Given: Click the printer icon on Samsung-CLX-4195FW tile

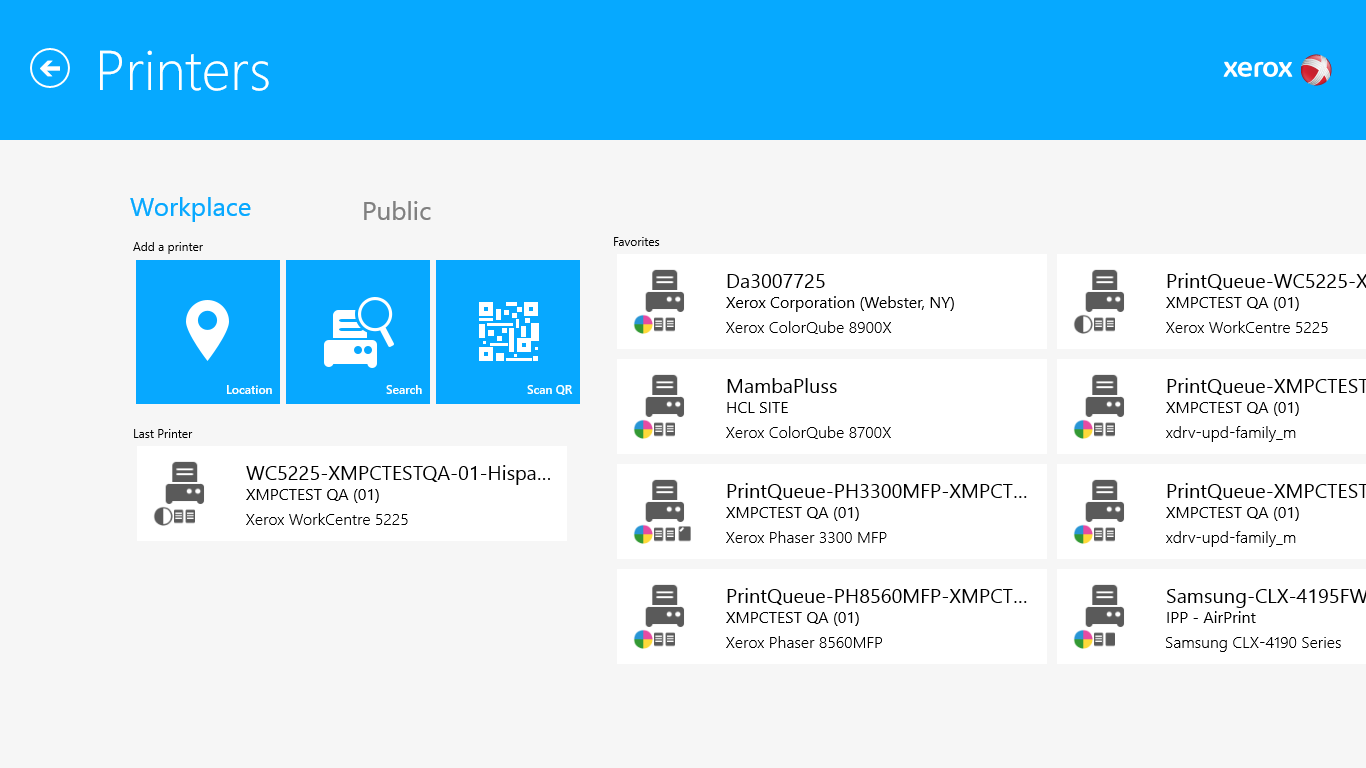Looking at the screenshot, I should [1104, 610].
